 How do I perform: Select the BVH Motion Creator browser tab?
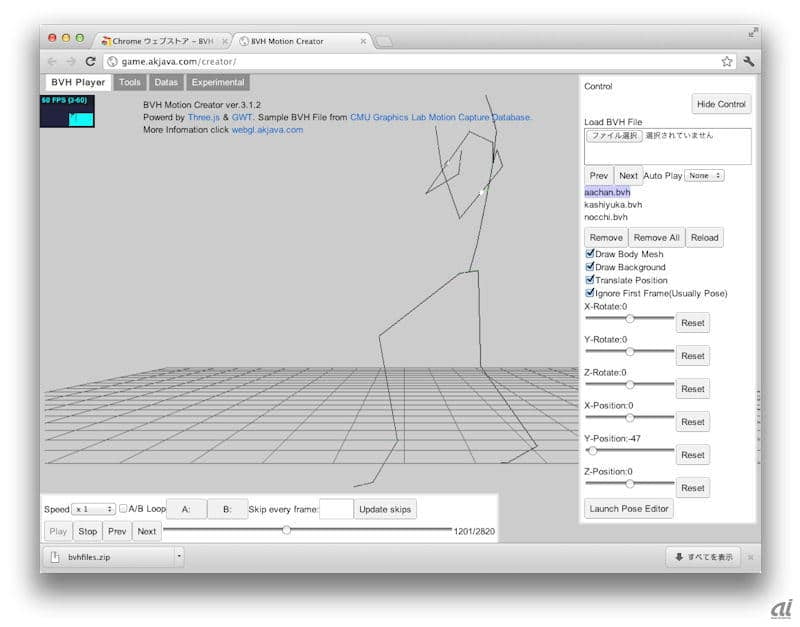click(x=304, y=41)
